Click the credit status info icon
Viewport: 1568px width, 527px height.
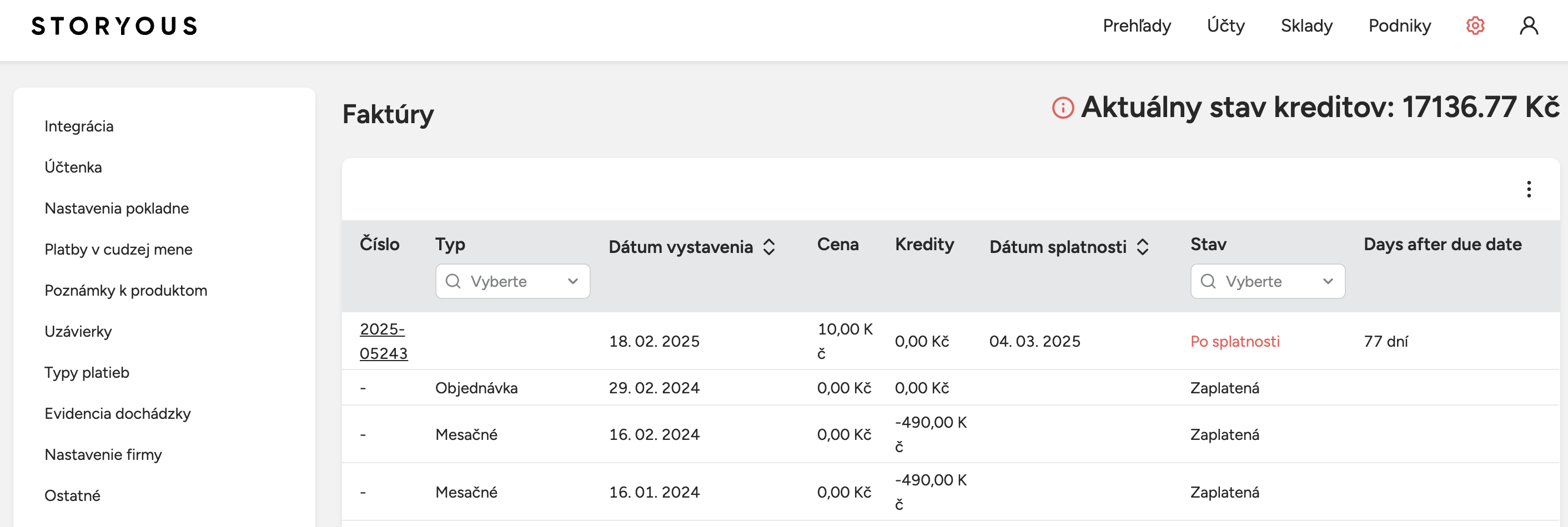point(1063,108)
